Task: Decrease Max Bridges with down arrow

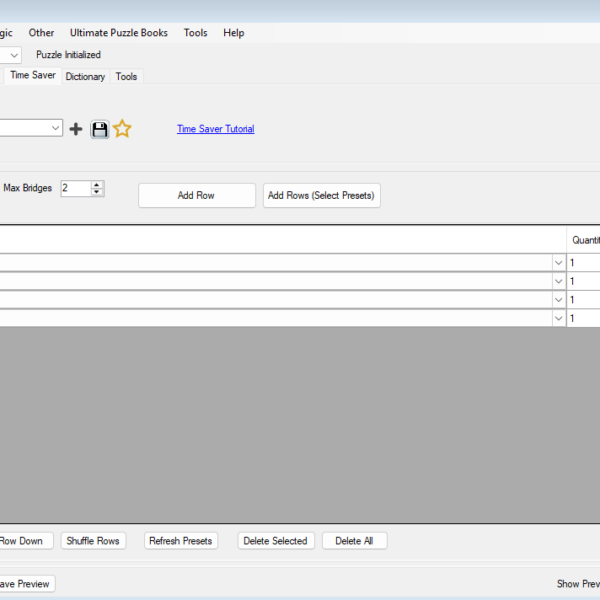Action: click(97, 192)
